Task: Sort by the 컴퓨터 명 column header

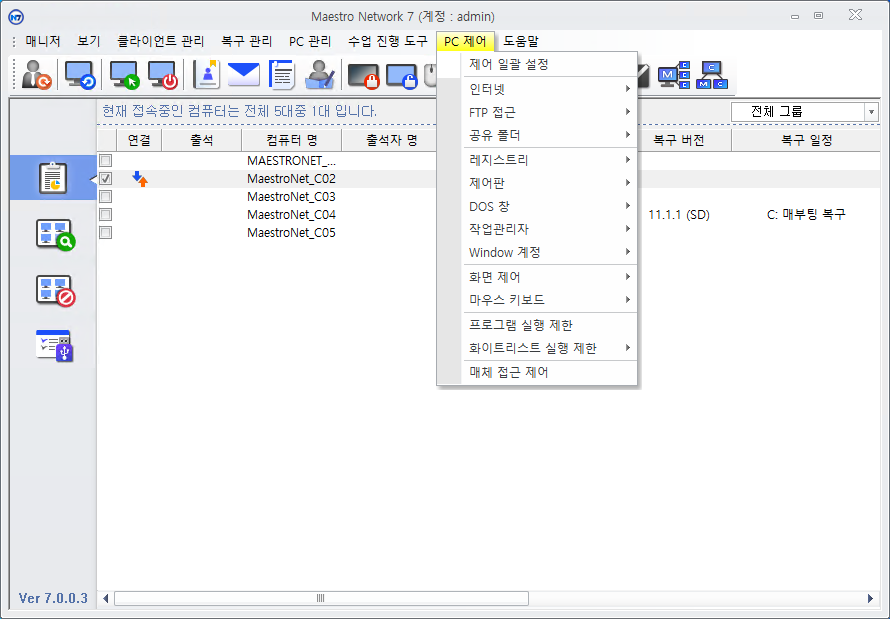Action: pyautogui.click(x=291, y=141)
